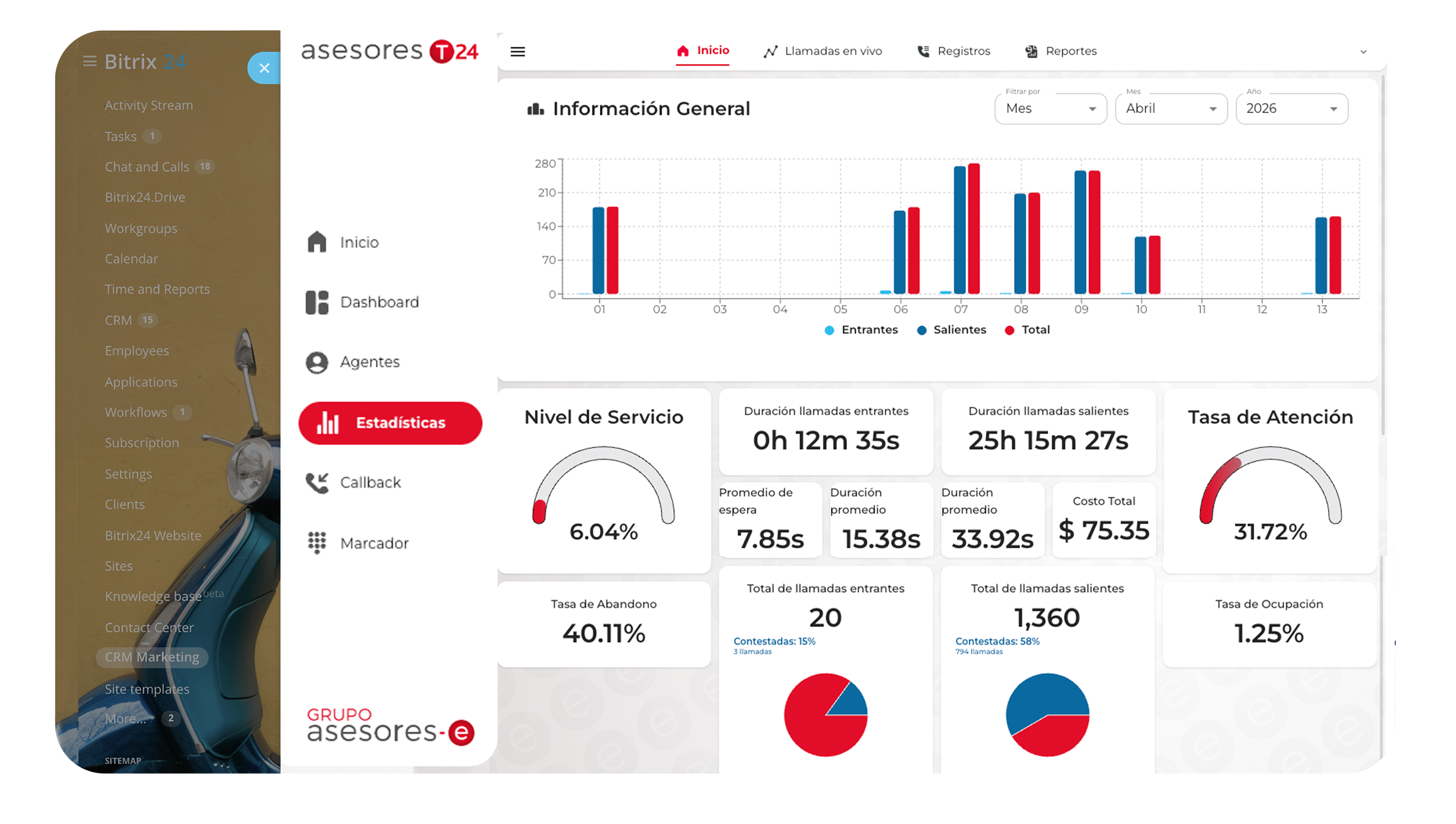
Task: Select the Estadísticas sidebar button
Action: [x=390, y=423]
